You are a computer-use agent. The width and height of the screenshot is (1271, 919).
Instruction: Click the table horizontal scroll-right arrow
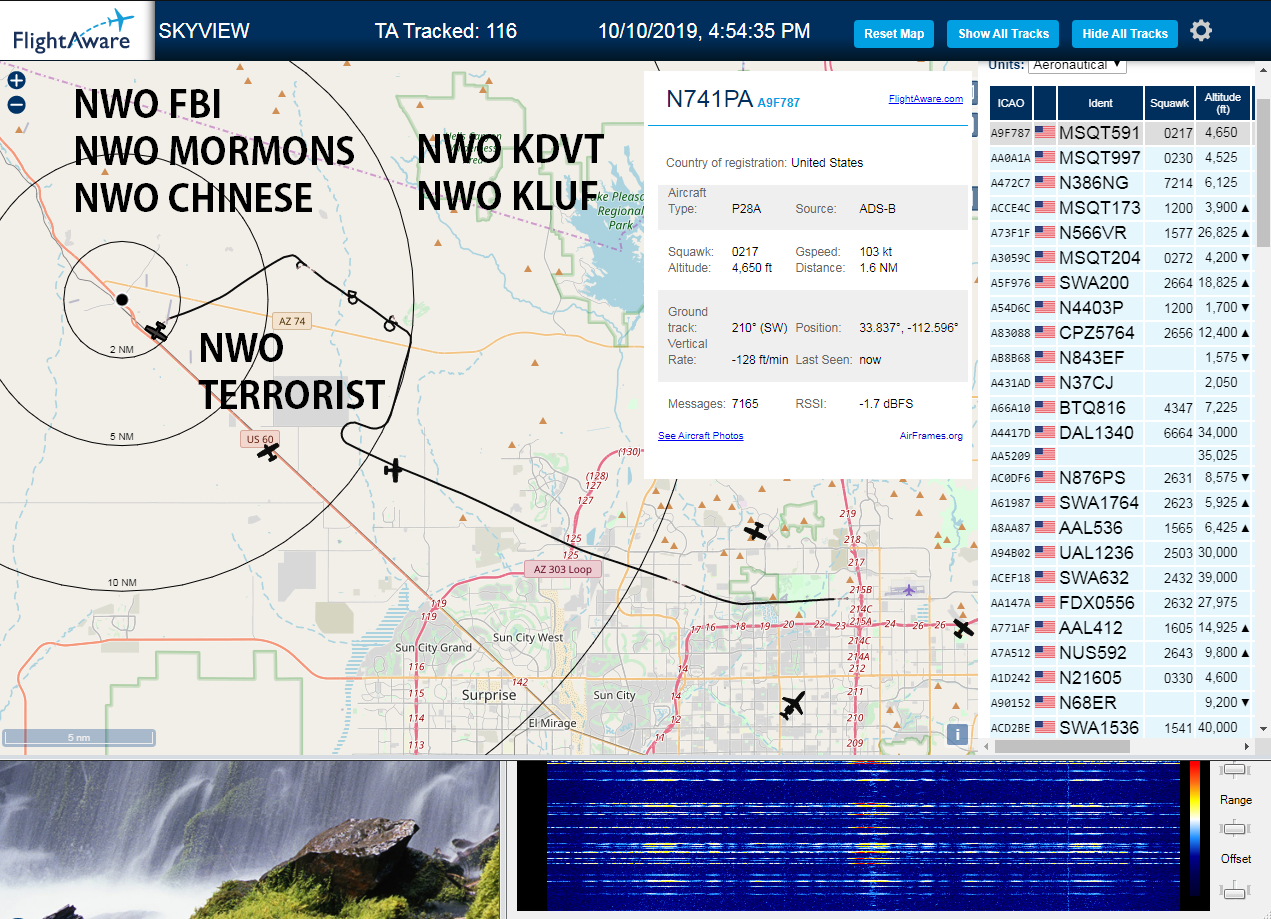[x=1247, y=746]
